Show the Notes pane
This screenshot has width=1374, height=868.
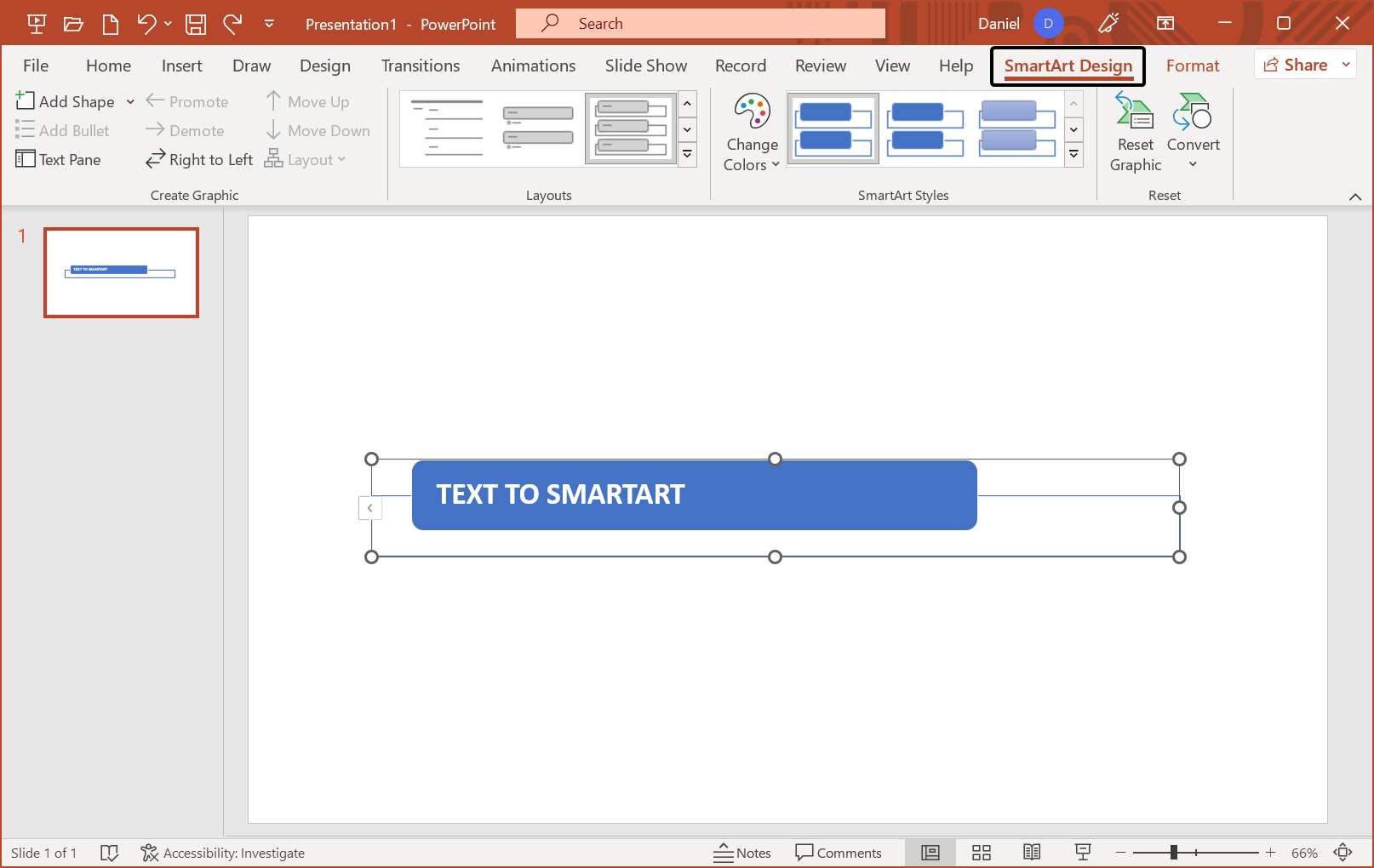tap(742, 852)
